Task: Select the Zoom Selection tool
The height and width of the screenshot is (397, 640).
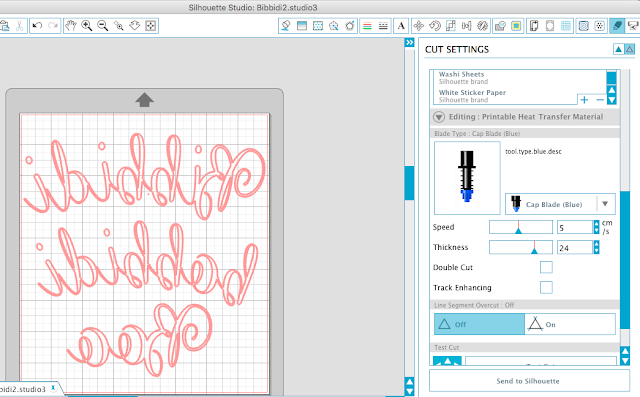Action: pos(119,26)
